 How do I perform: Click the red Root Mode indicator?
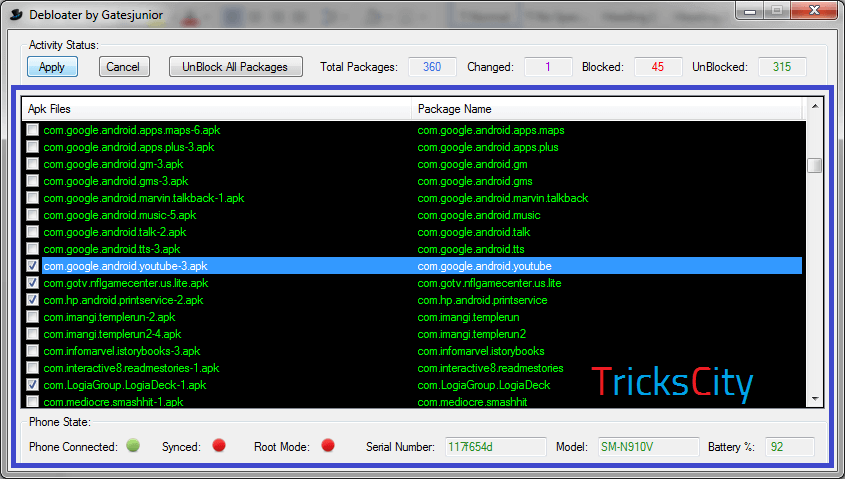click(x=328, y=445)
